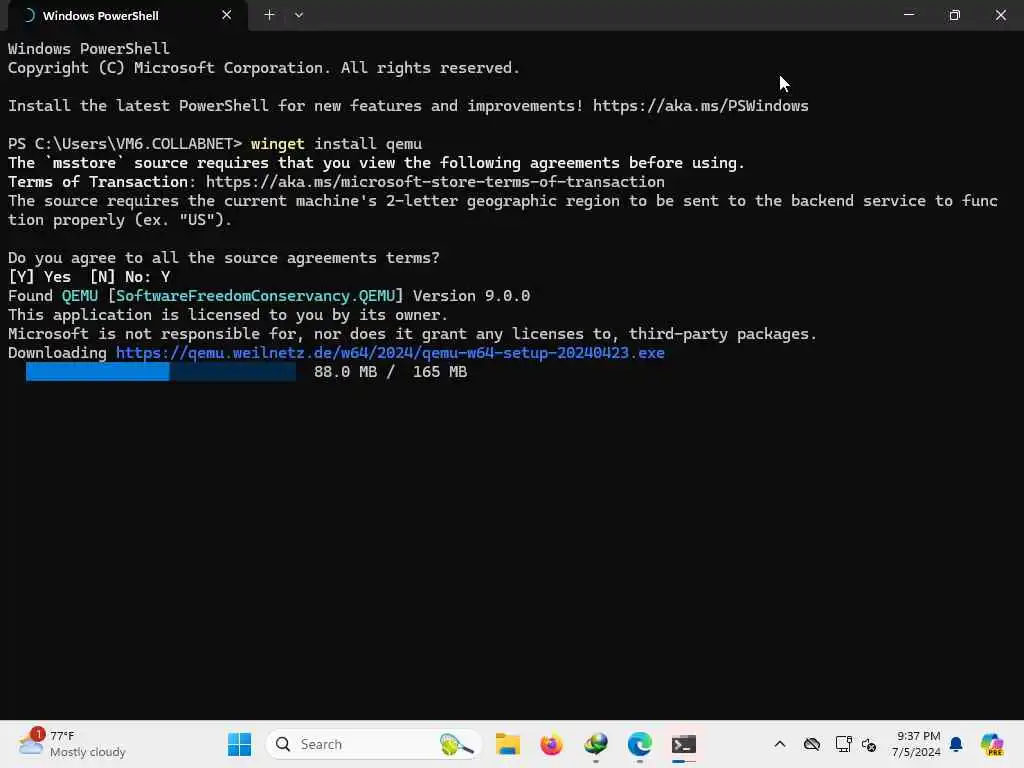Show hidden system tray icons
The width and height of the screenshot is (1024, 768).
(x=780, y=744)
